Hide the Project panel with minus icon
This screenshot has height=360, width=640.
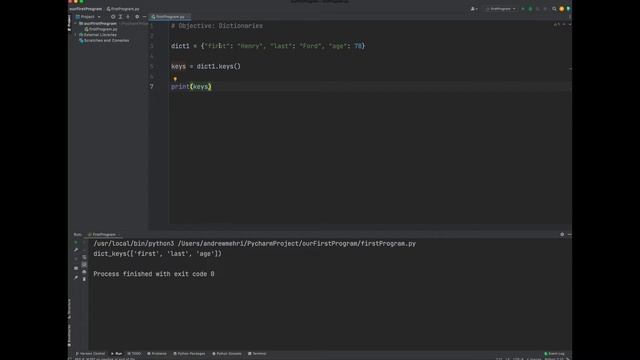pyautogui.click(x=144, y=17)
